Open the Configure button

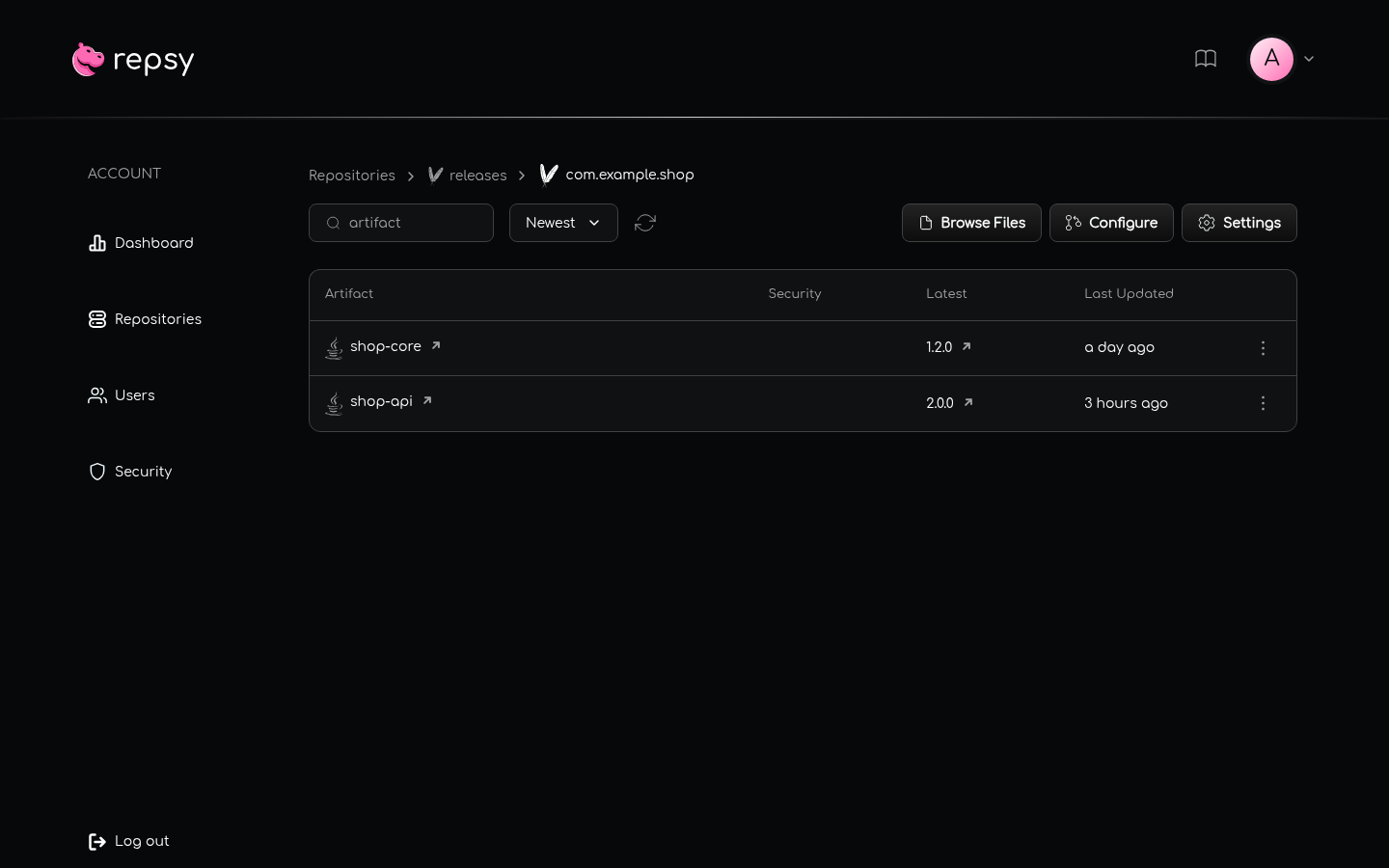tap(1111, 223)
